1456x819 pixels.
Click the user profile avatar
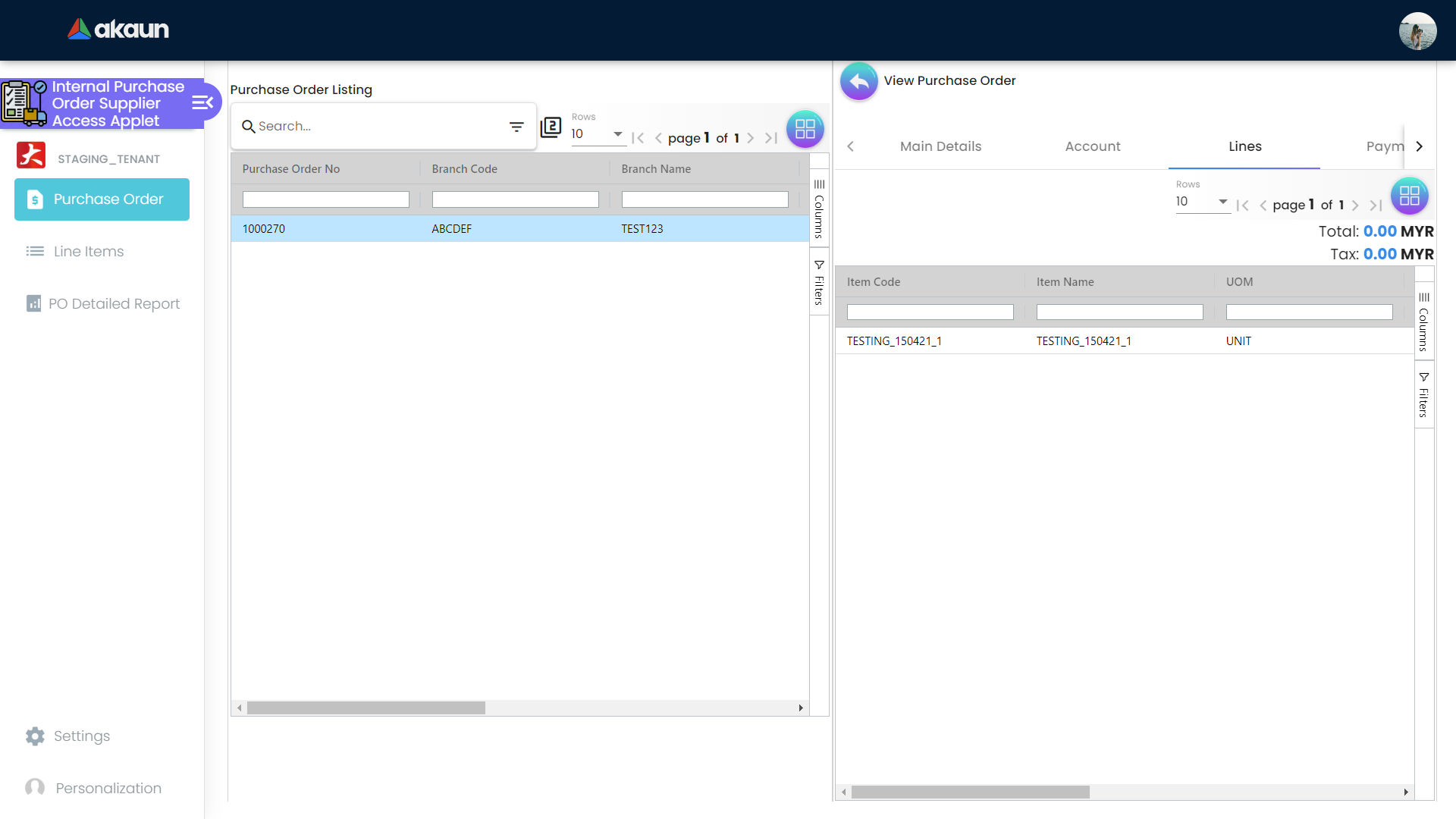click(1417, 31)
